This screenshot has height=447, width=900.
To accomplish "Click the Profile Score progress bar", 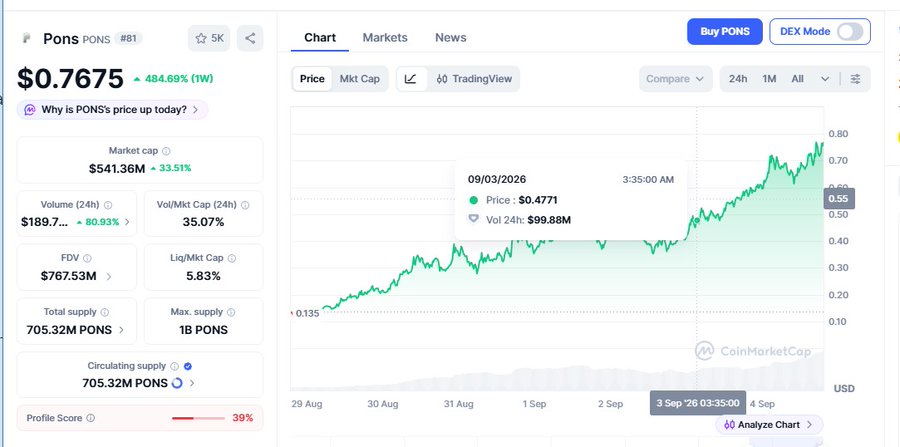I will coord(198,418).
